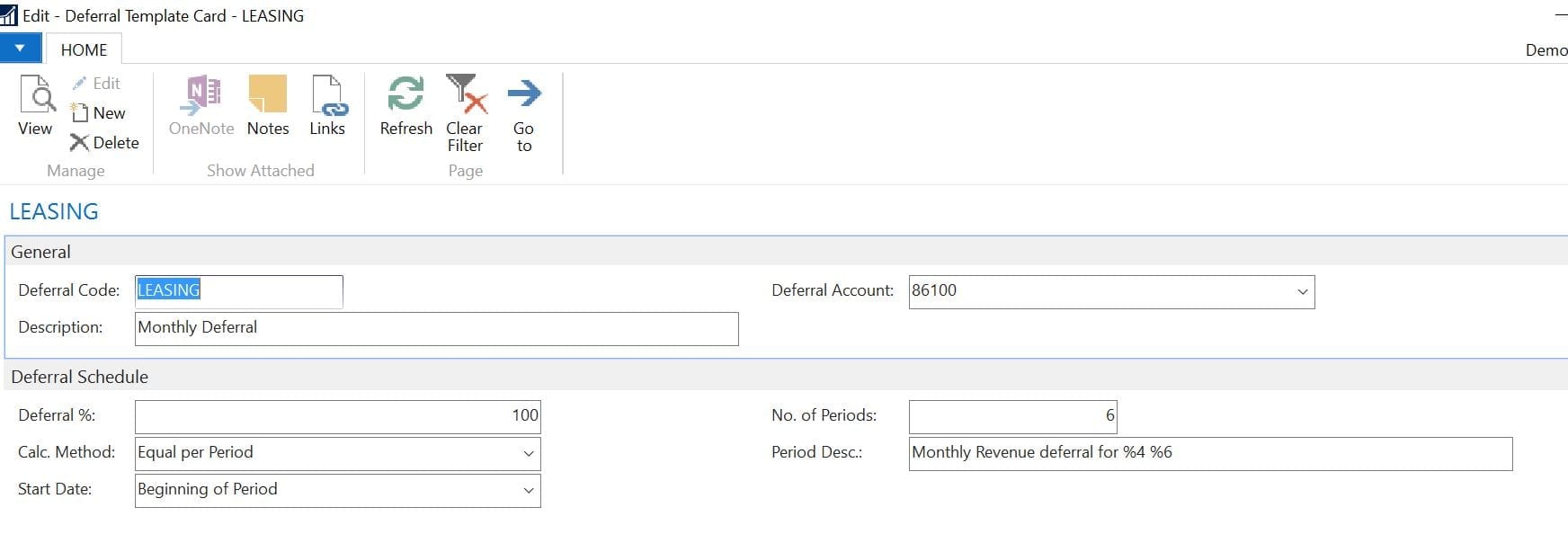Collapse the General FastTab header
This screenshot has height=534, width=1568.
[x=786, y=252]
